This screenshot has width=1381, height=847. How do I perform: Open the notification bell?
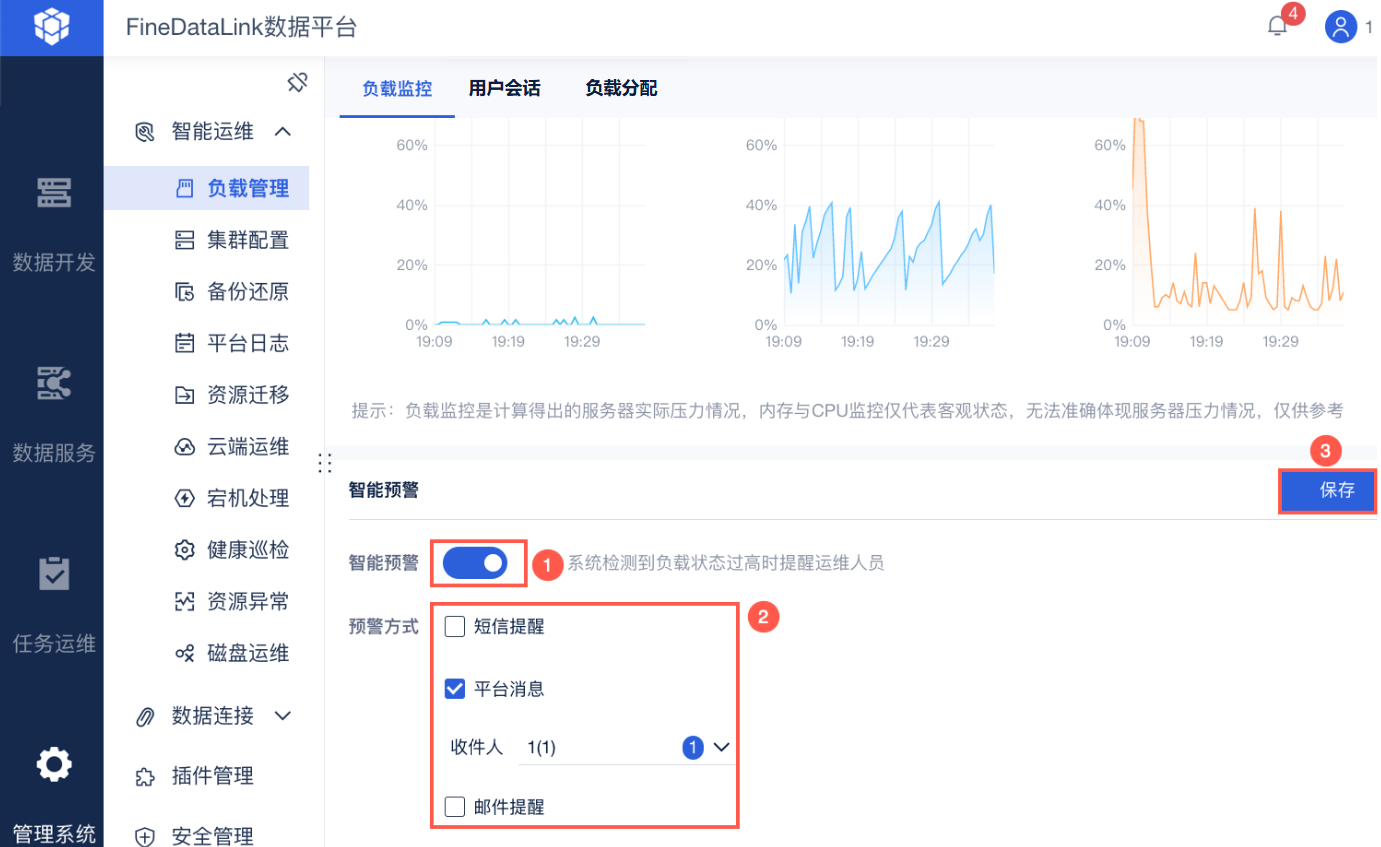1277,27
